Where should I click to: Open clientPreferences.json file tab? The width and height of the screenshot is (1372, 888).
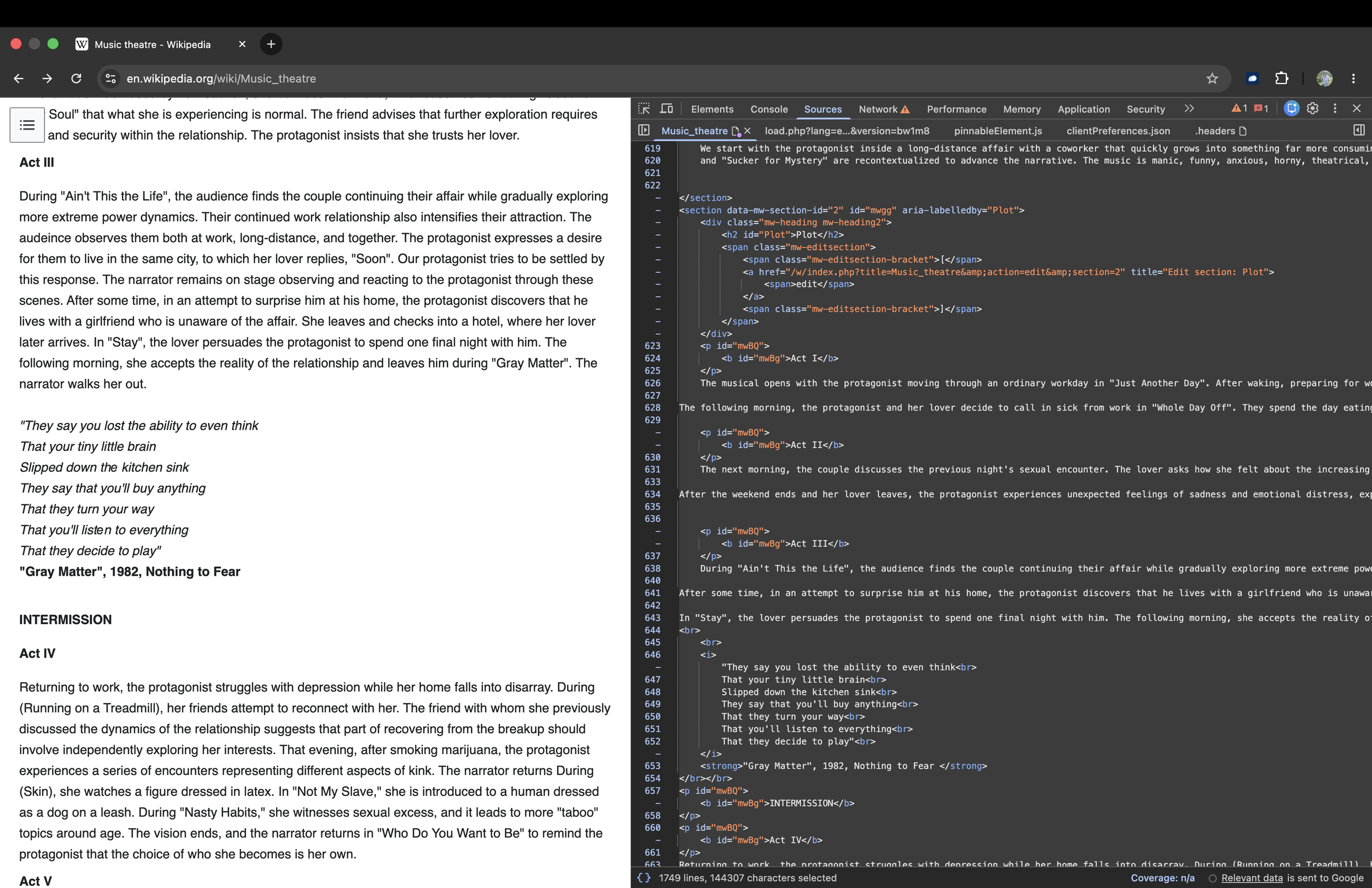[x=1118, y=131]
